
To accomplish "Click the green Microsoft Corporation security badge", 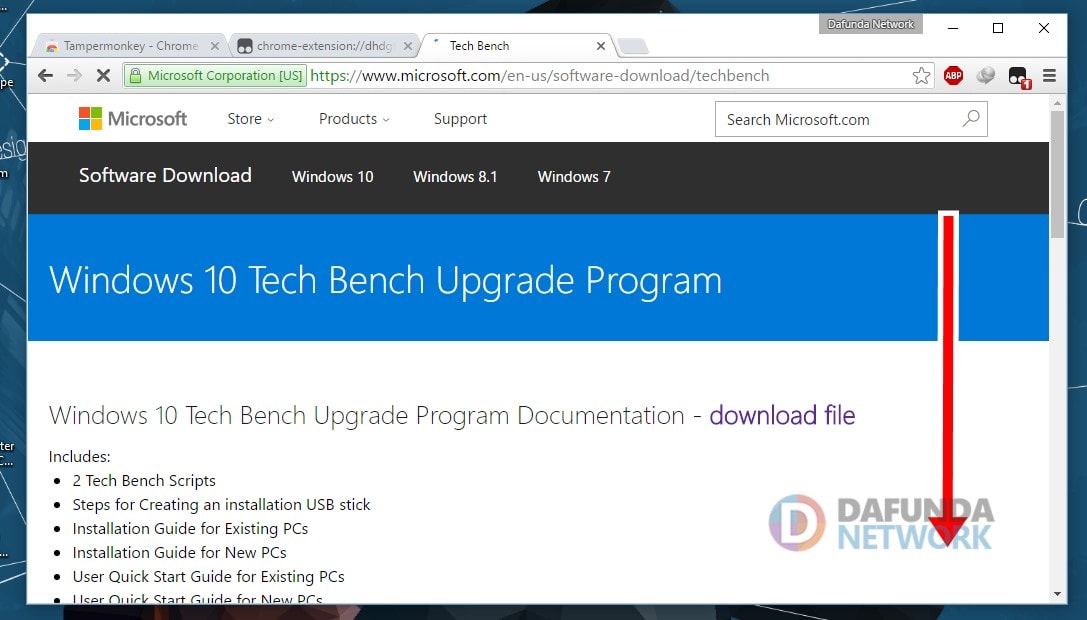I will (x=214, y=76).
